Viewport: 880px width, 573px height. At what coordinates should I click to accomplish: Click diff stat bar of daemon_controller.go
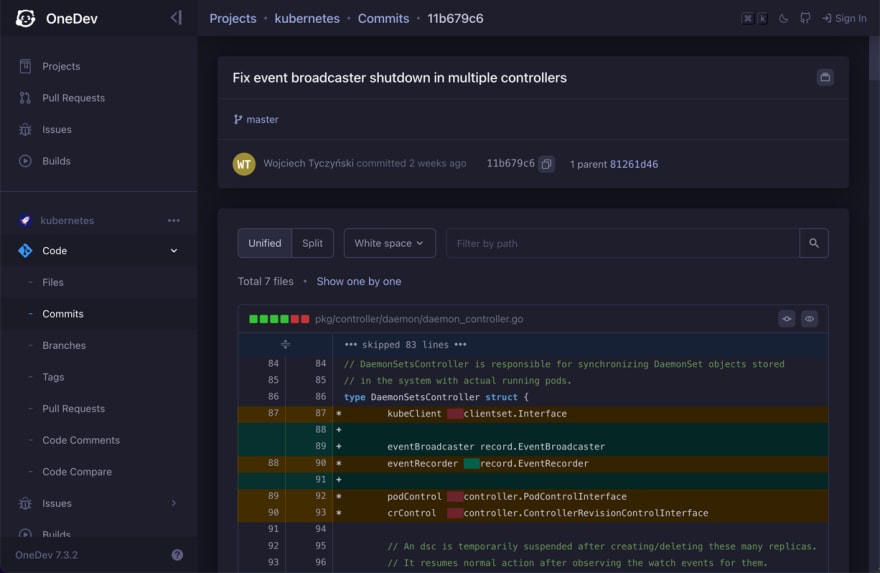(279, 319)
